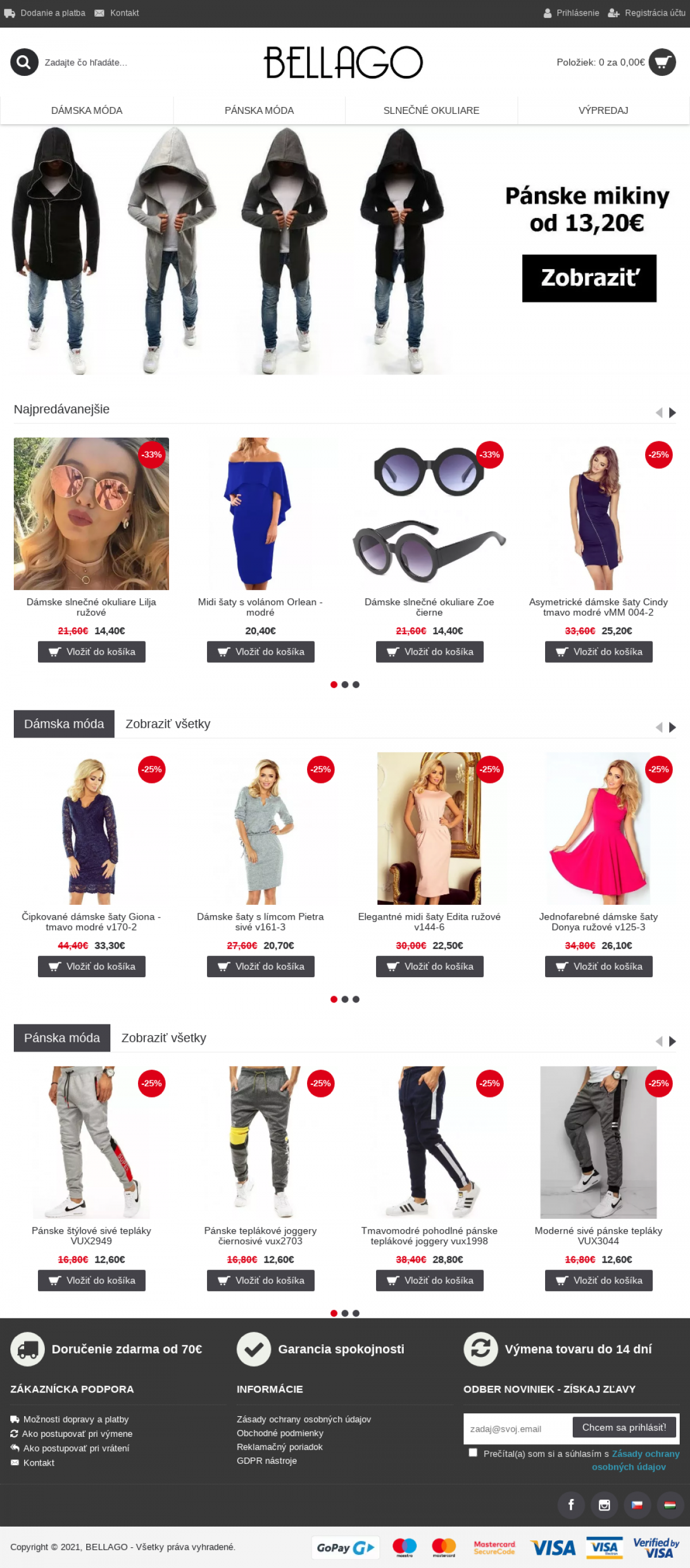
Task: Go to next Najpredávanejšie products with right arrow
Action: [x=672, y=412]
